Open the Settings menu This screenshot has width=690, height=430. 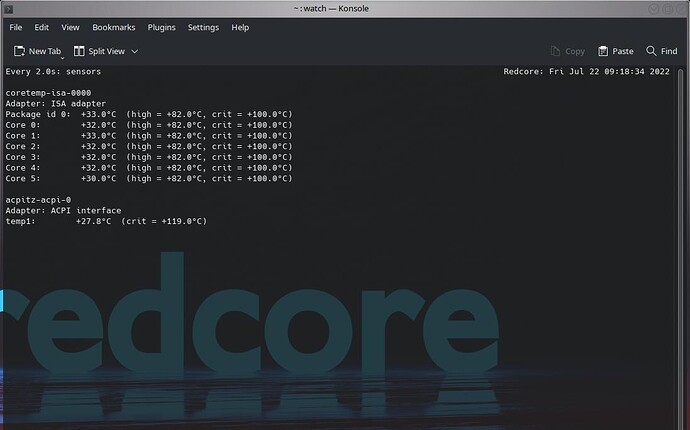[x=203, y=27]
